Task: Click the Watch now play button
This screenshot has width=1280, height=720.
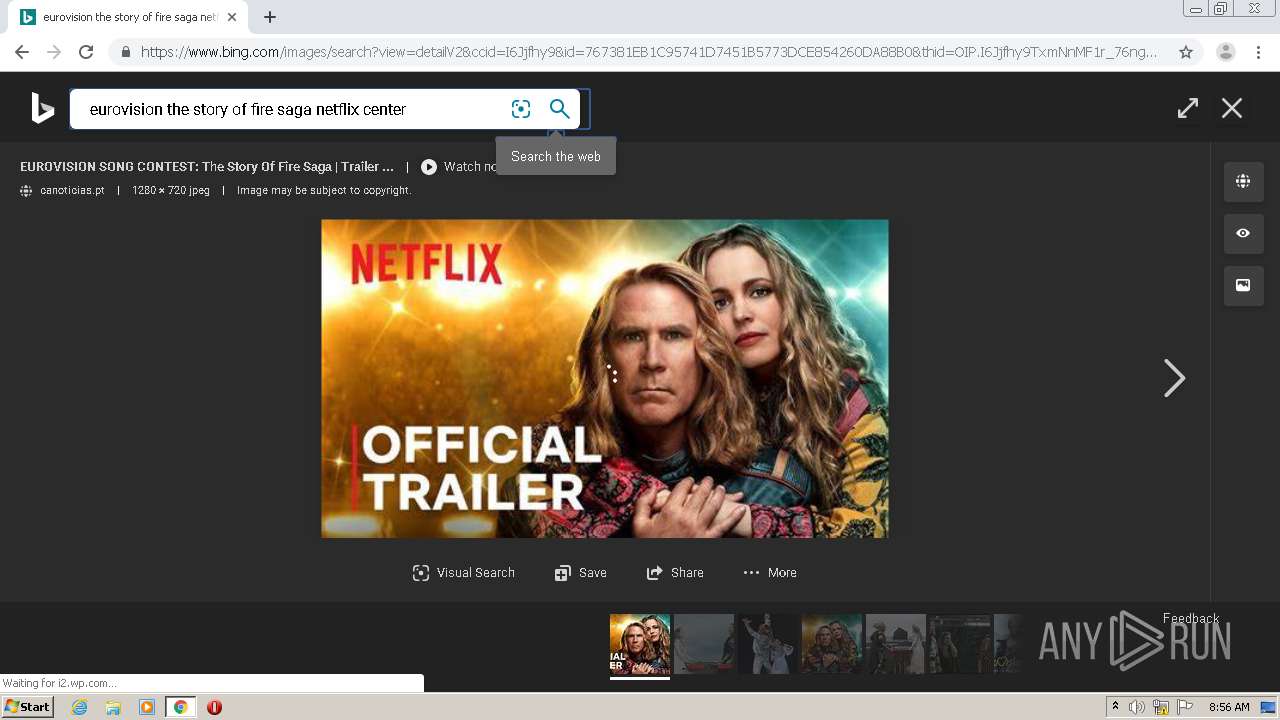Action: pyautogui.click(x=429, y=167)
